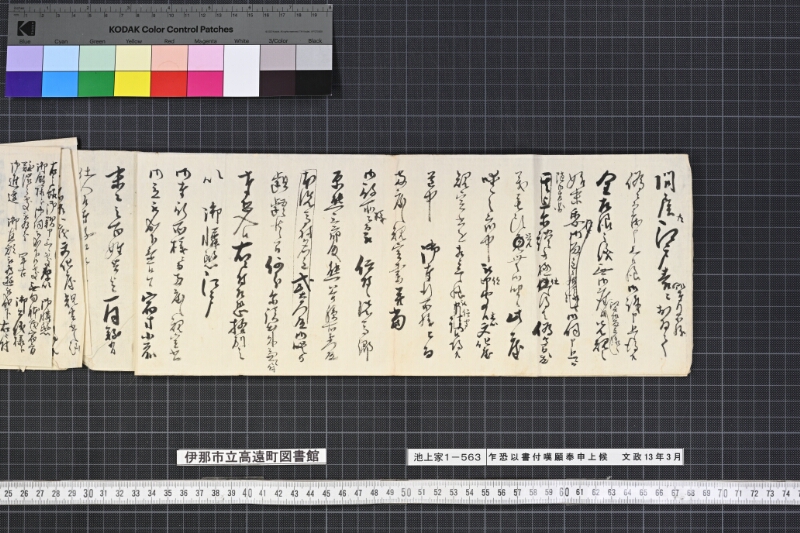Screen dimensions: 800x533
Task: Click the 'Magenta' label on color card
Action: coord(205,41)
